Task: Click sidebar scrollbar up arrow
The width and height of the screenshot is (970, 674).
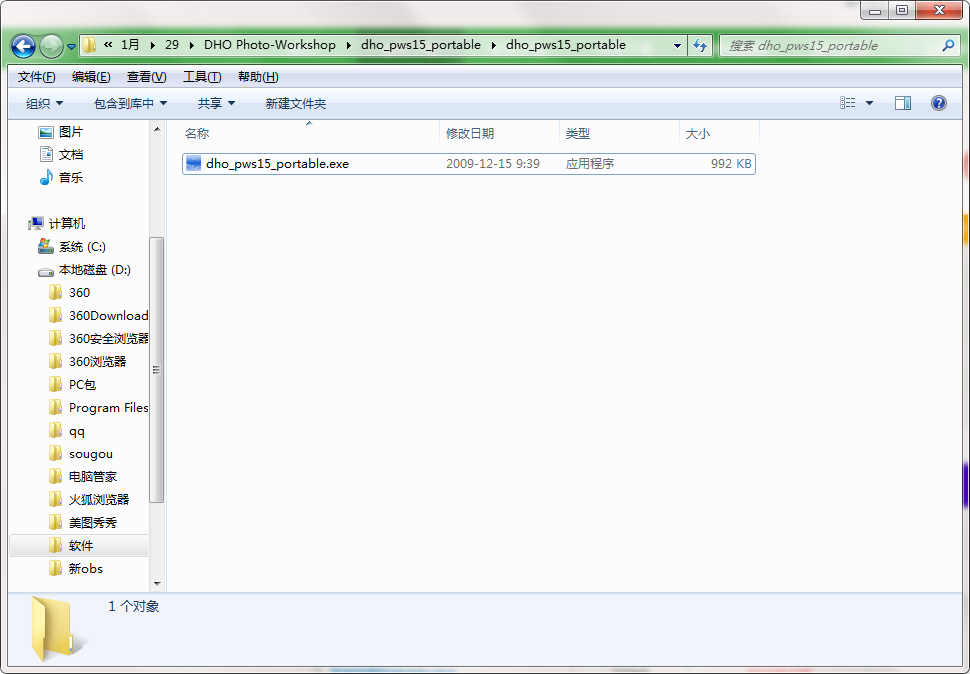Action: [157, 129]
